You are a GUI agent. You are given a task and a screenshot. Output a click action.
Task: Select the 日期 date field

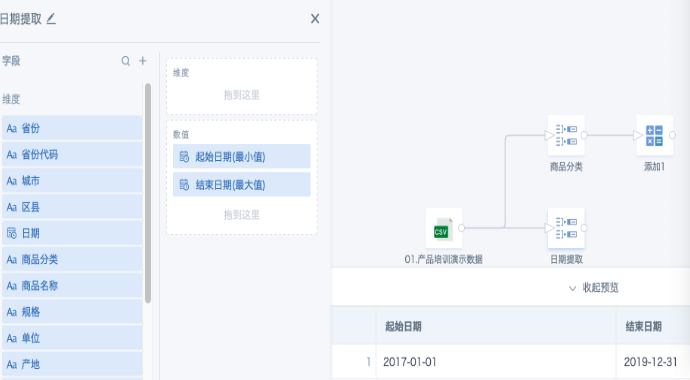72,233
